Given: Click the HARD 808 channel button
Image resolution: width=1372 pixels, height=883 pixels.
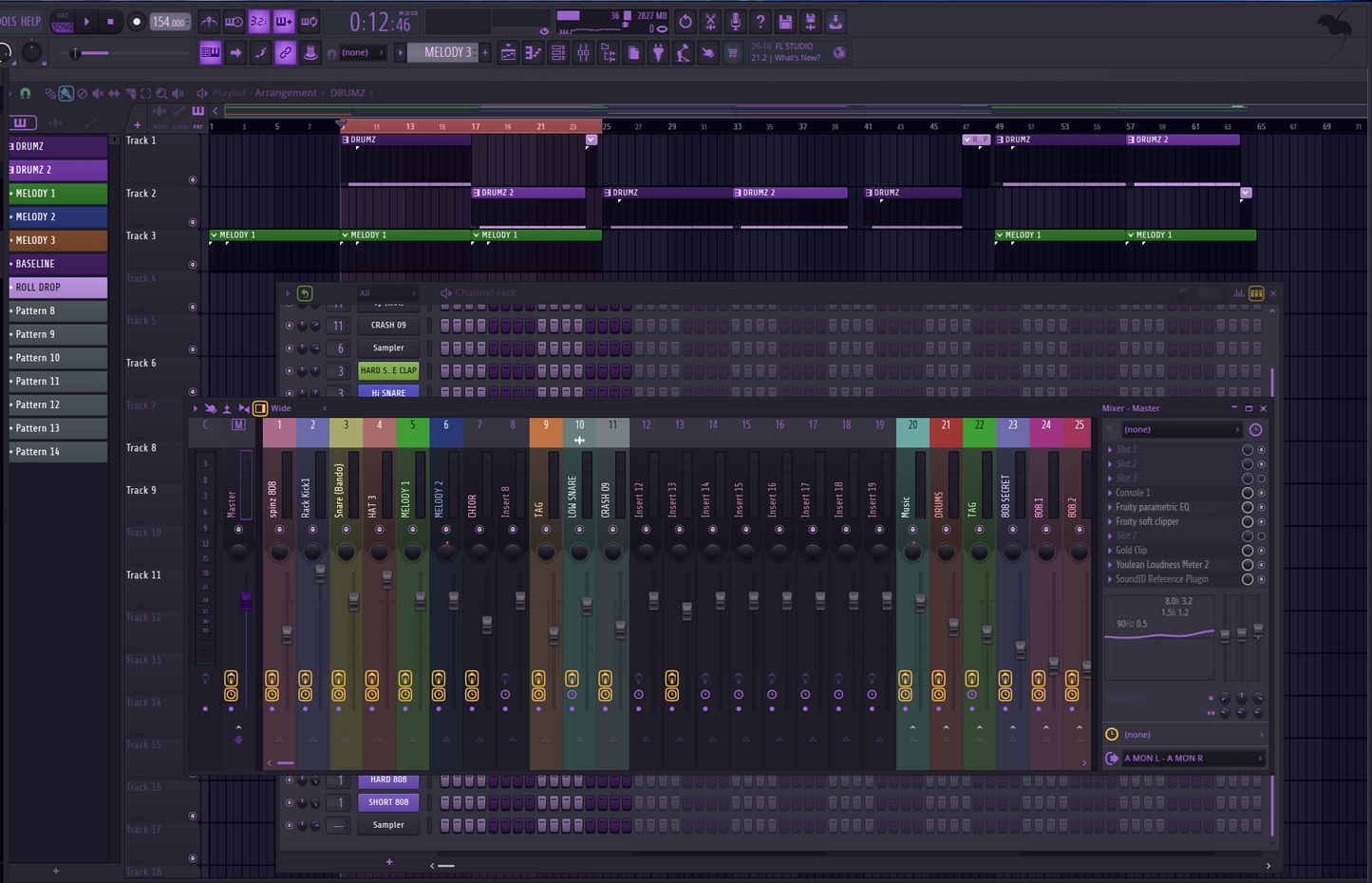Looking at the screenshot, I should 388,780.
